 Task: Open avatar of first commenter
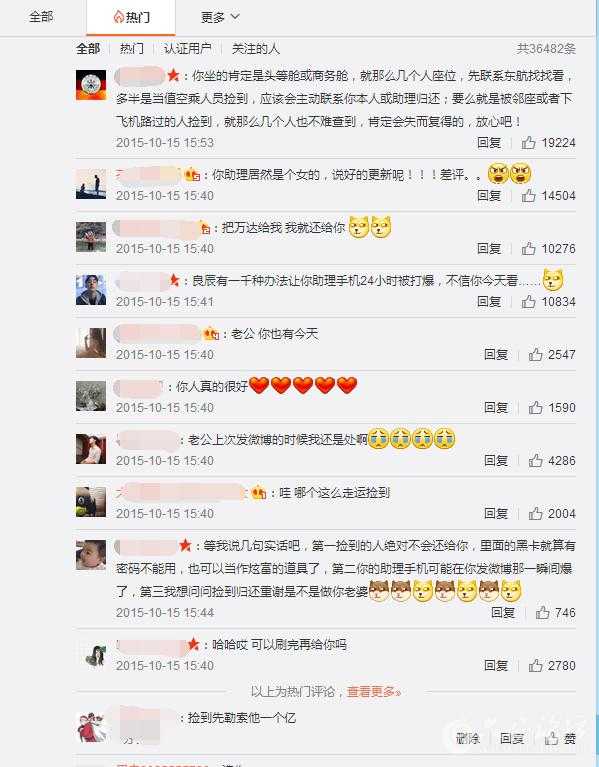click(91, 85)
